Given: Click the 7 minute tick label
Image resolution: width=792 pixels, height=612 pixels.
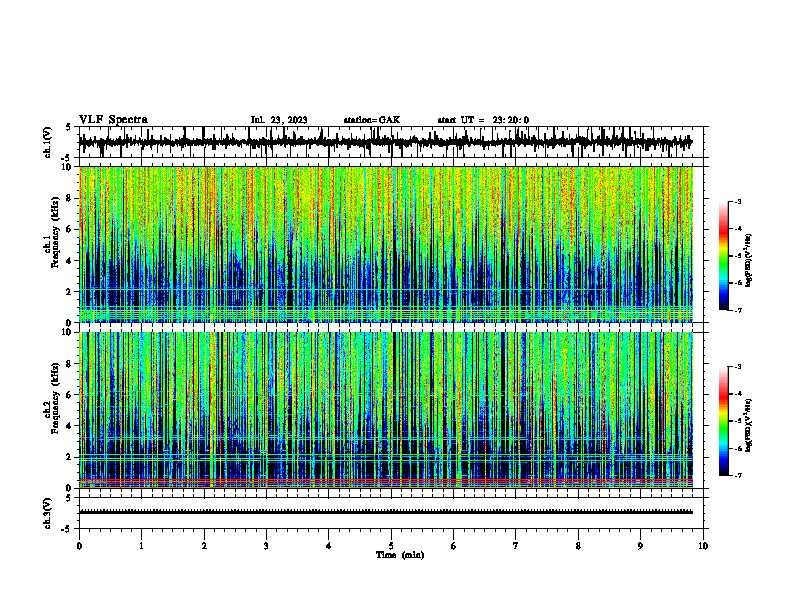Looking at the screenshot, I should [x=516, y=546].
